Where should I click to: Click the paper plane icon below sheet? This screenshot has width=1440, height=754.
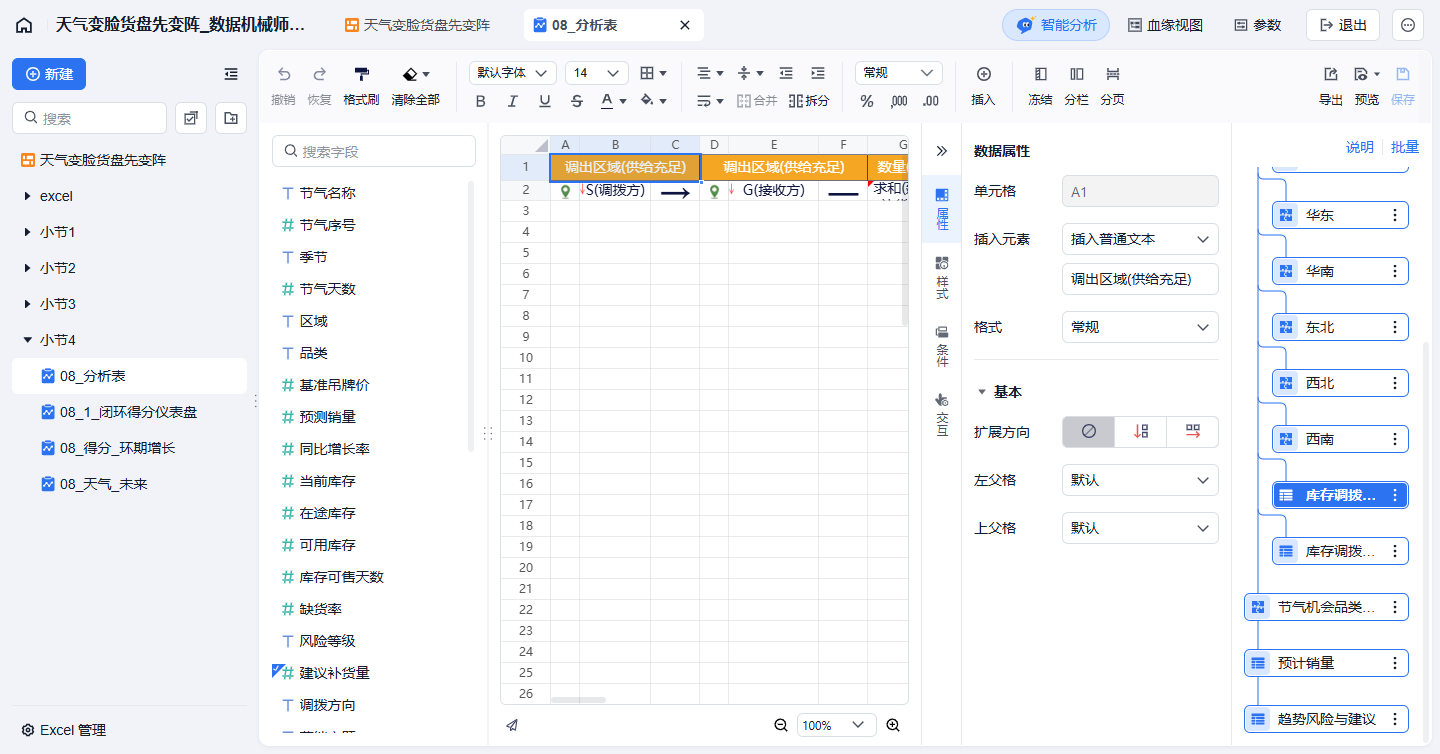click(x=512, y=725)
